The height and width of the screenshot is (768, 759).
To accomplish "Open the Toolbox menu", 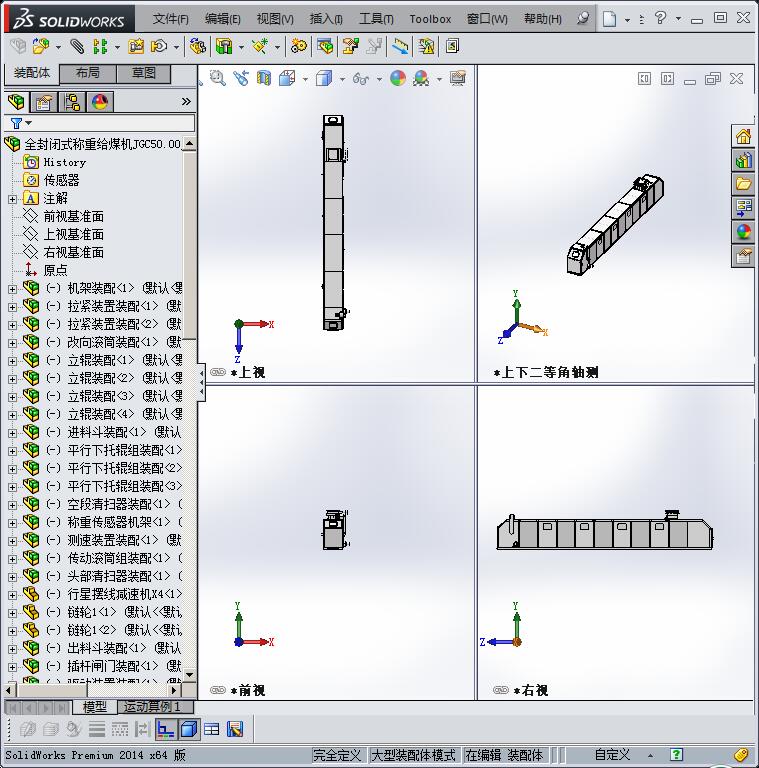I will click(430, 19).
